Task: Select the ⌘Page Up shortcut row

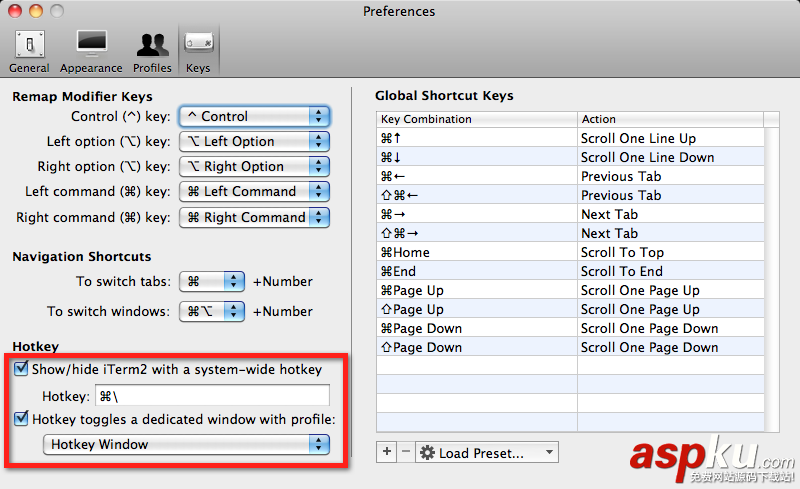Action: click(570, 290)
